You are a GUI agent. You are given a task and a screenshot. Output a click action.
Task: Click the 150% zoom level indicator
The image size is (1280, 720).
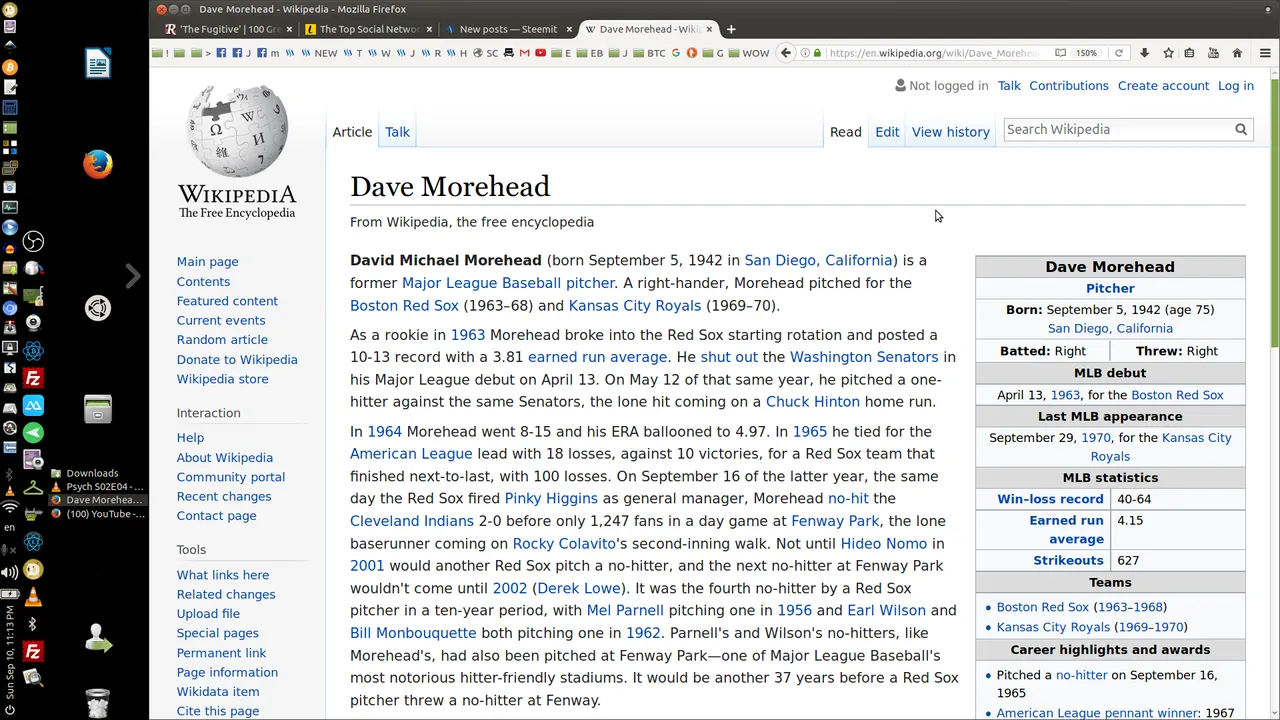click(x=1087, y=53)
